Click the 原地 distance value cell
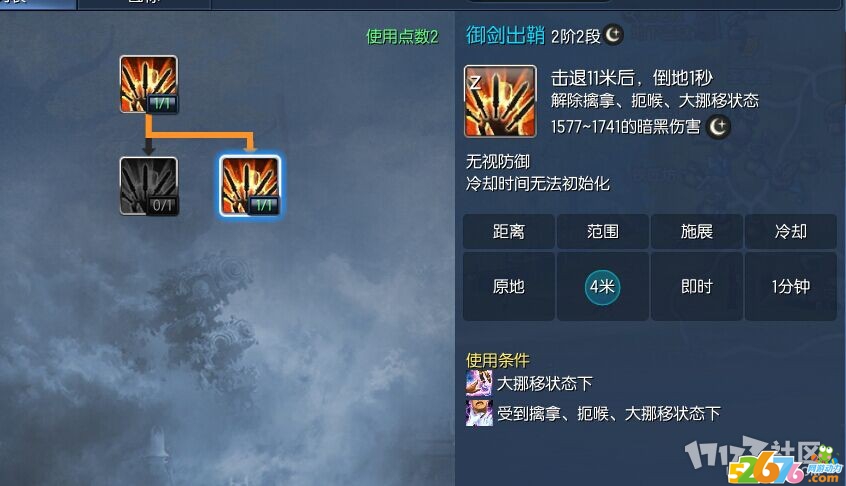Screen dimensions: 846x486 [x=508, y=286]
